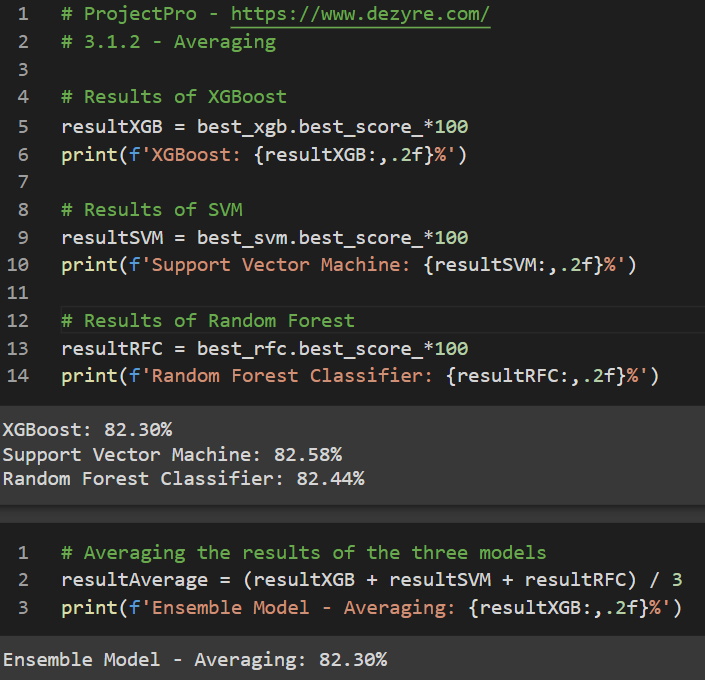Image resolution: width=705 pixels, height=680 pixels.
Task: Click the '# Results of Random Forest' comment
Action: tap(208, 321)
